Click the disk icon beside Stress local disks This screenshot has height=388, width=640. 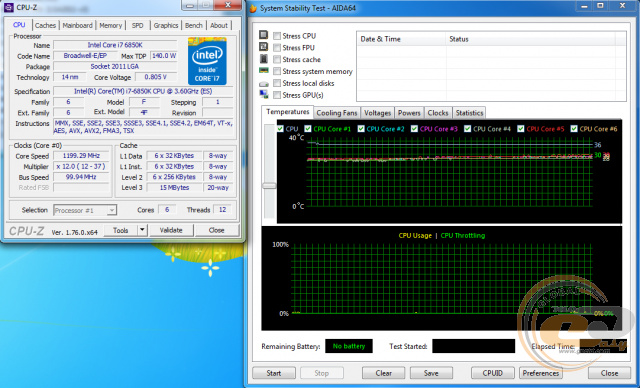pyautogui.click(x=264, y=84)
